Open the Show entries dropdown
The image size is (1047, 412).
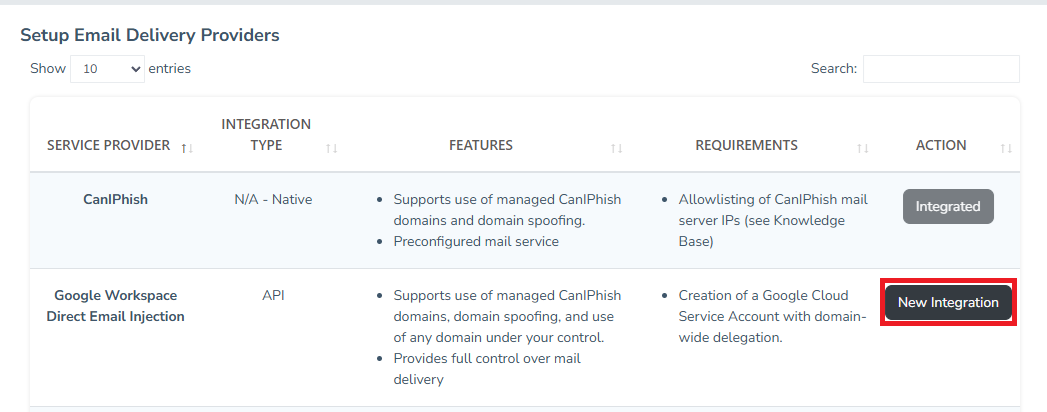coord(108,69)
